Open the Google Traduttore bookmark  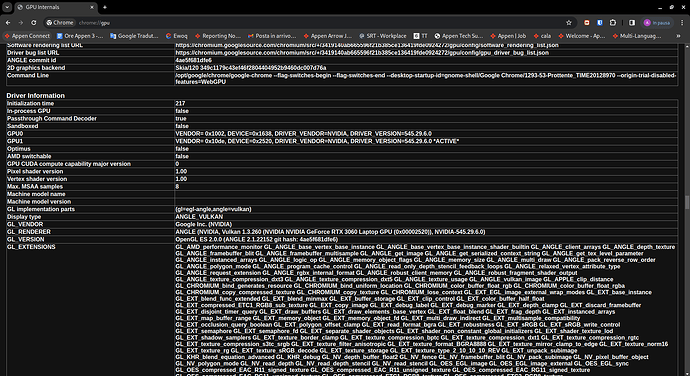[x=134, y=36]
